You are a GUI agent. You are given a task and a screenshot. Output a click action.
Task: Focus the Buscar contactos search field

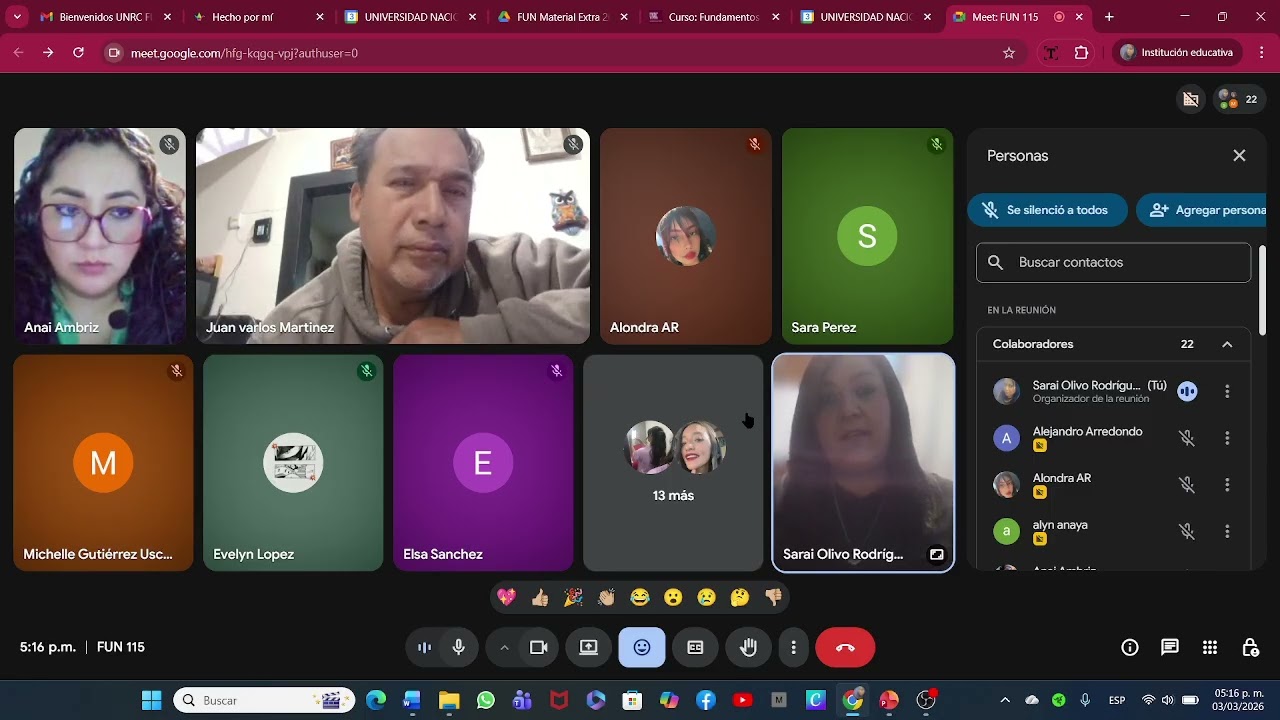click(1113, 262)
